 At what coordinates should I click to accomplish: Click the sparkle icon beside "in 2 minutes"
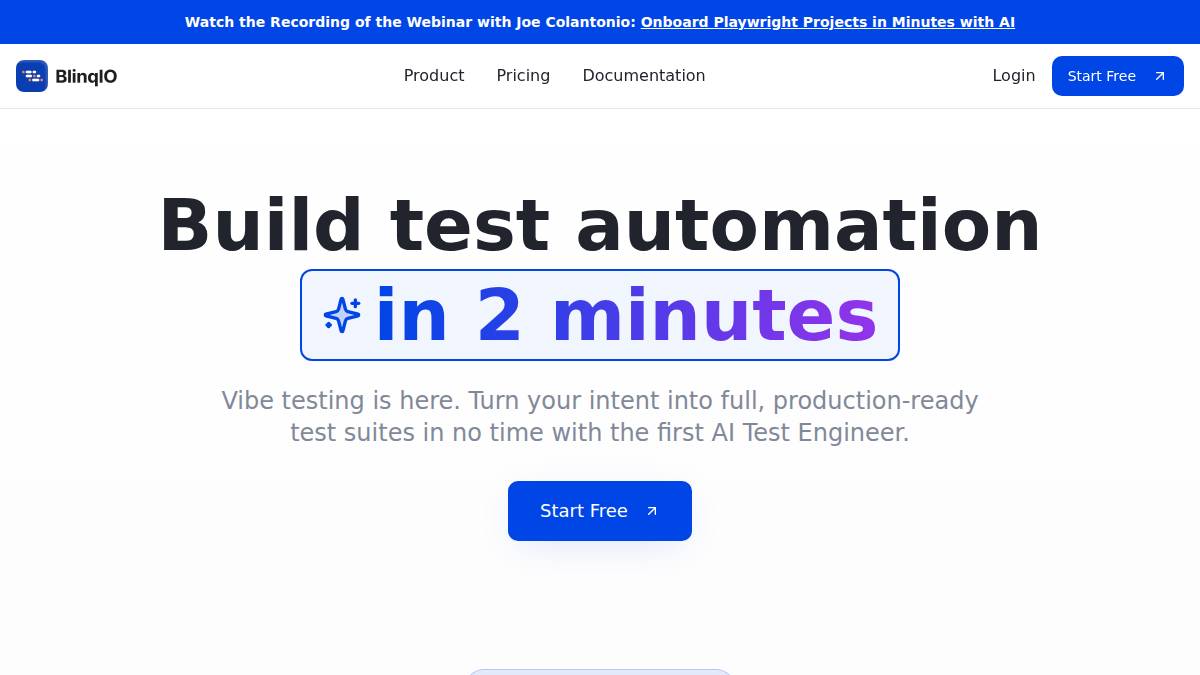click(342, 315)
